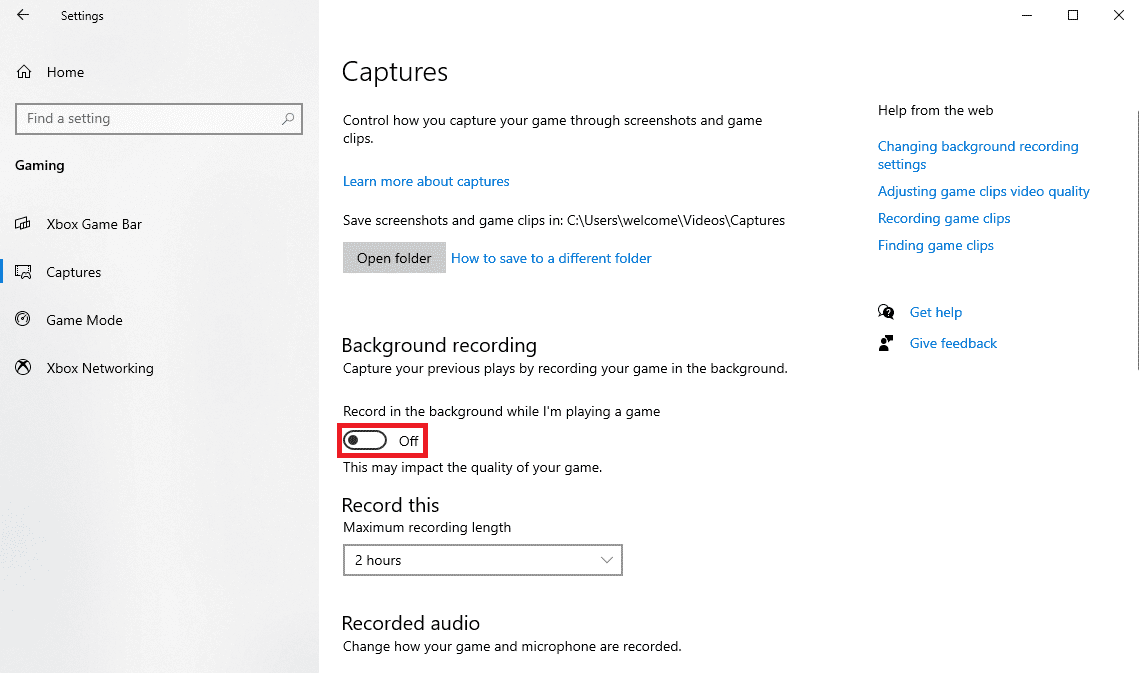Viewport: 1139px width, 673px height.
Task: Open the Game Mode settings page
Action: [84, 320]
